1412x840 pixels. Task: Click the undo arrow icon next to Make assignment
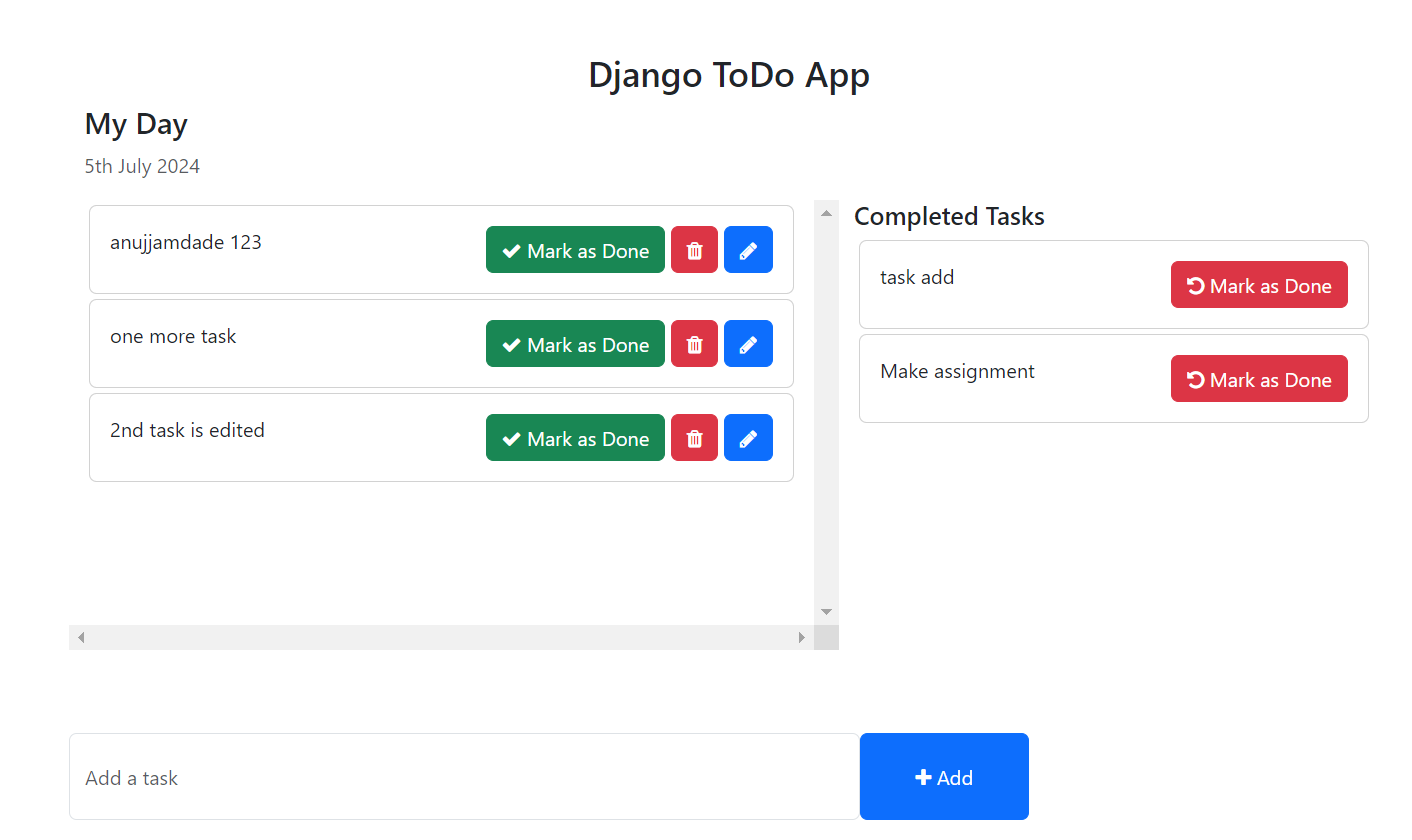1196,378
